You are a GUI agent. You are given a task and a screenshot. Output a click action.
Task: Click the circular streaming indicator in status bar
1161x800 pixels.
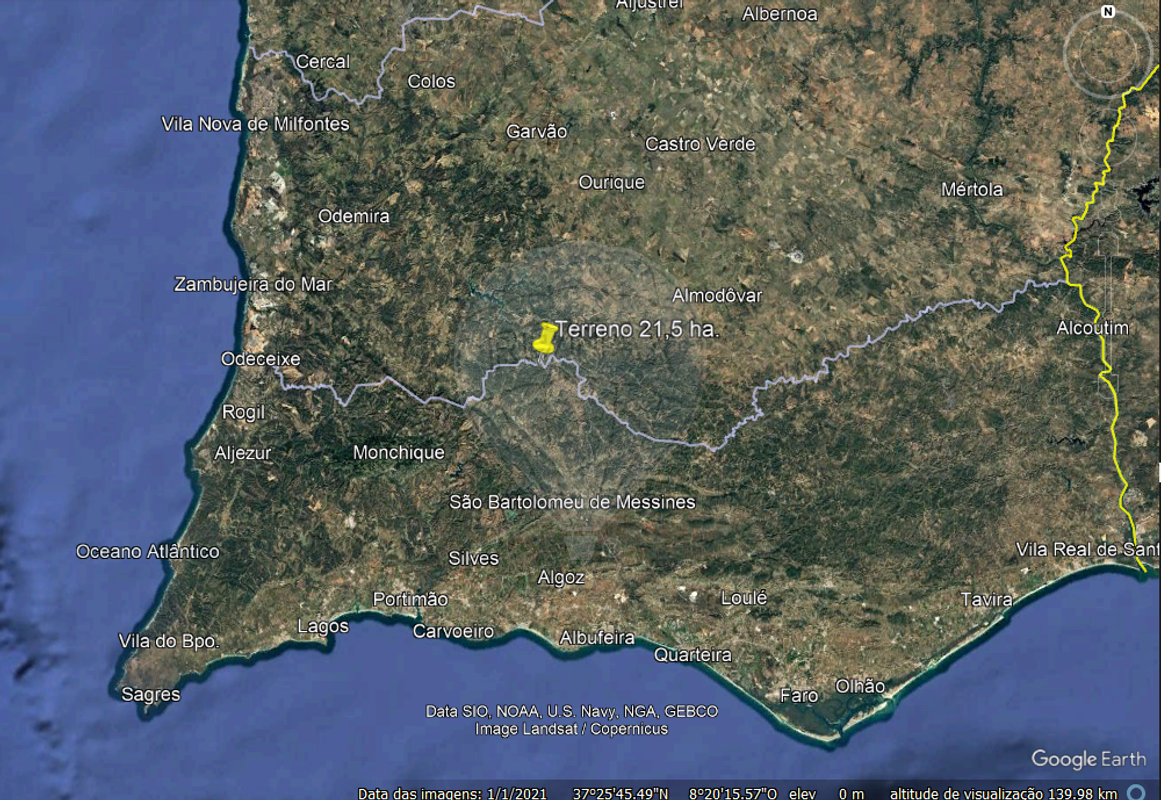1135,793
